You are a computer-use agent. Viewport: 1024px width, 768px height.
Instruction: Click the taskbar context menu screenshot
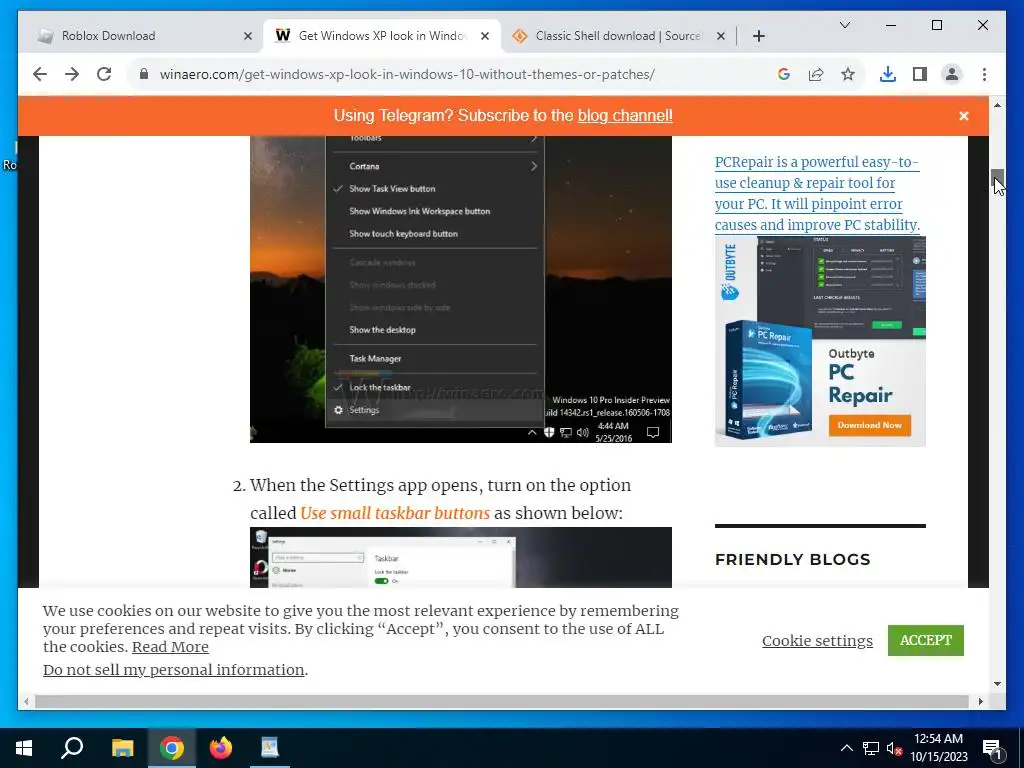pyautogui.click(x=460, y=289)
